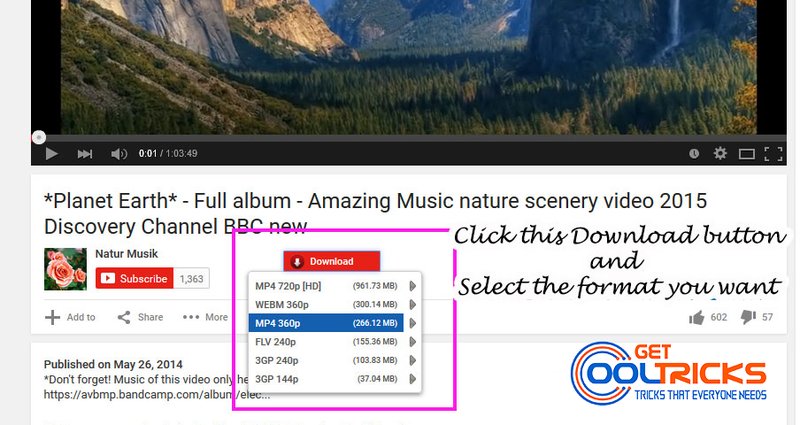This screenshot has height=425, width=800.
Task: Expand arrow beside MP4 720p [HD]
Action: 413,286
